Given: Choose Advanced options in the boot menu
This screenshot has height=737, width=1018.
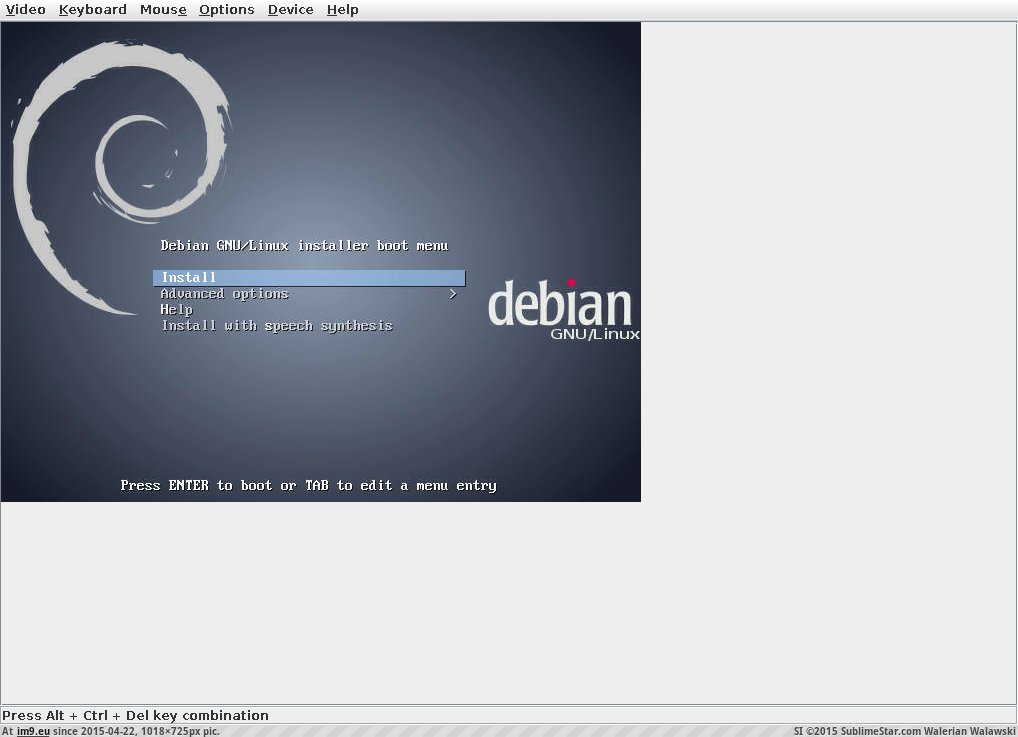Looking at the screenshot, I should (x=225, y=294).
